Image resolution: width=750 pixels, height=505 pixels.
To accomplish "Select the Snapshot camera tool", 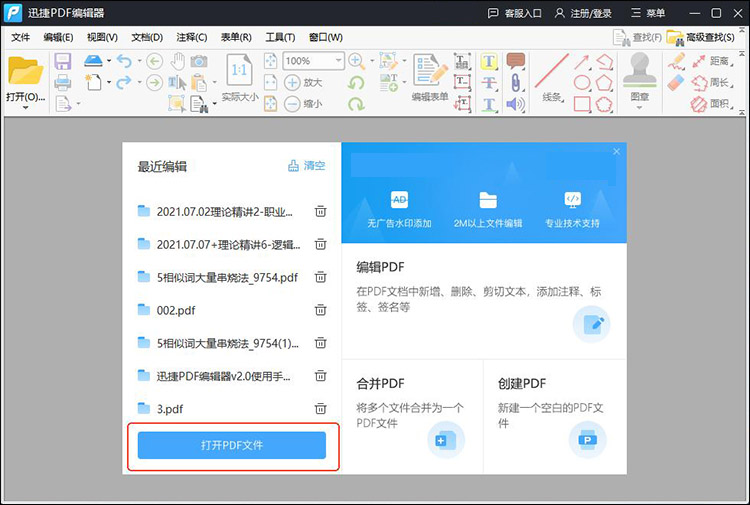I will click(x=199, y=61).
